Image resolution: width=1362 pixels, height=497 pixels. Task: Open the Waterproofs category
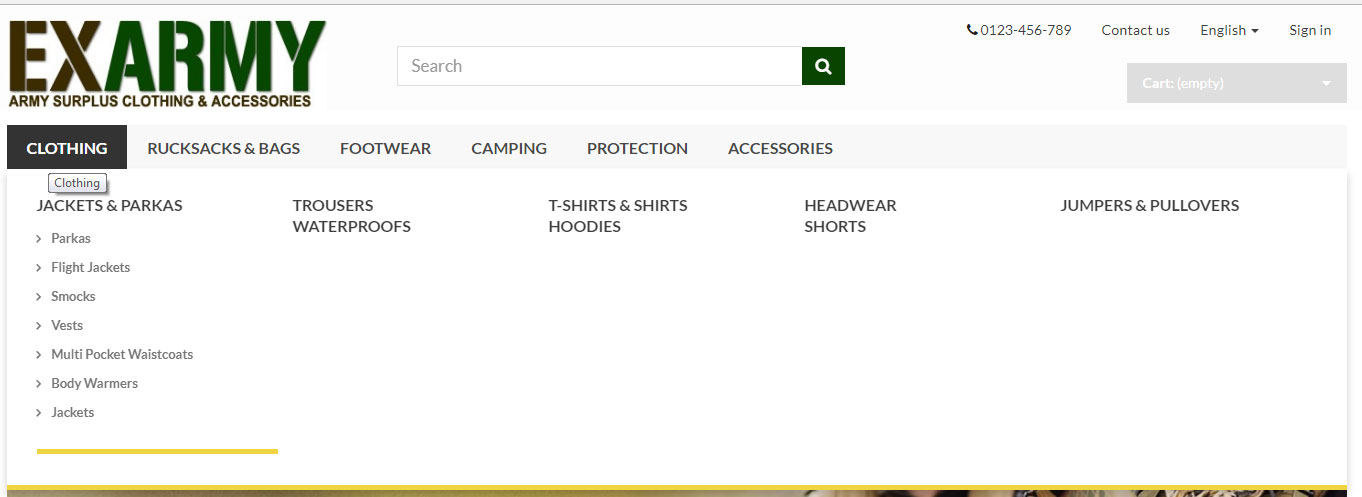click(x=351, y=226)
